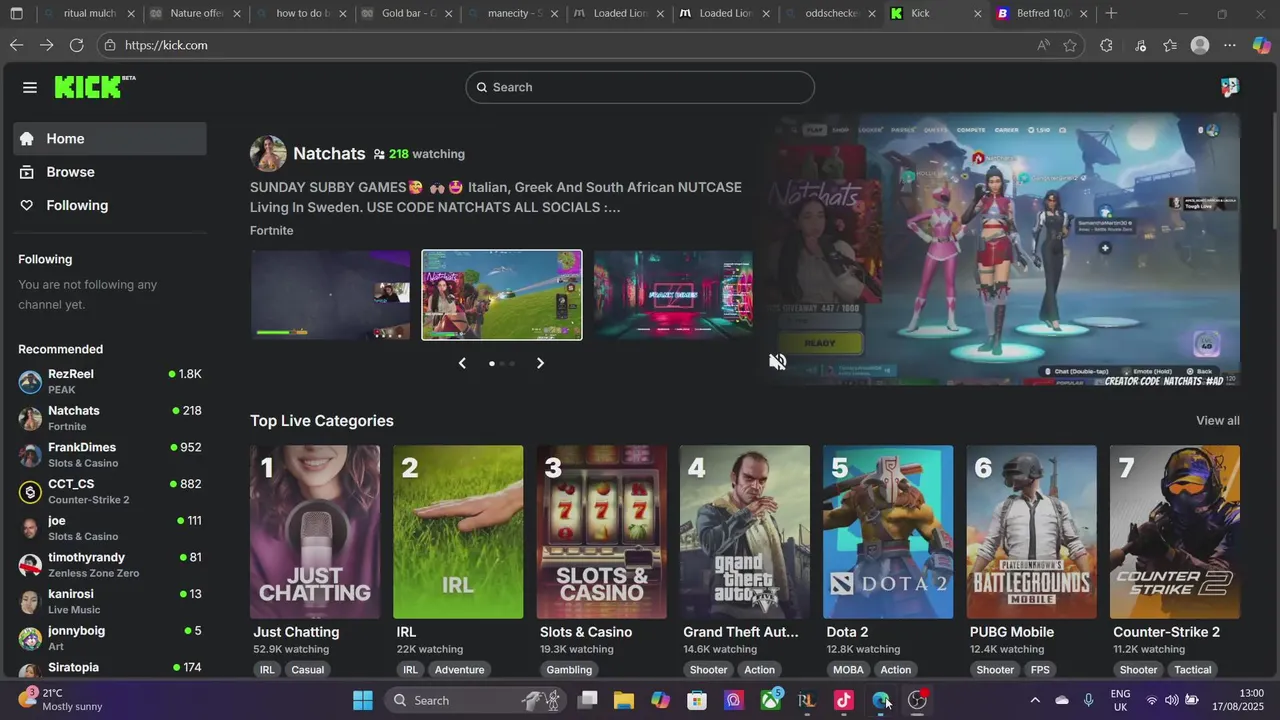Image resolution: width=1280 pixels, height=720 pixels.
Task: Open a new browser tab
Action: pyautogui.click(x=1111, y=14)
